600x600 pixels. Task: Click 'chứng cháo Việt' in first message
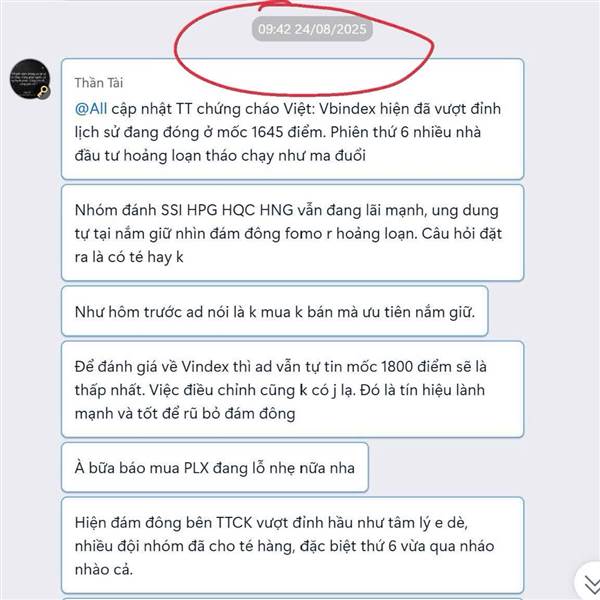pyautogui.click(x=255, y=109)
